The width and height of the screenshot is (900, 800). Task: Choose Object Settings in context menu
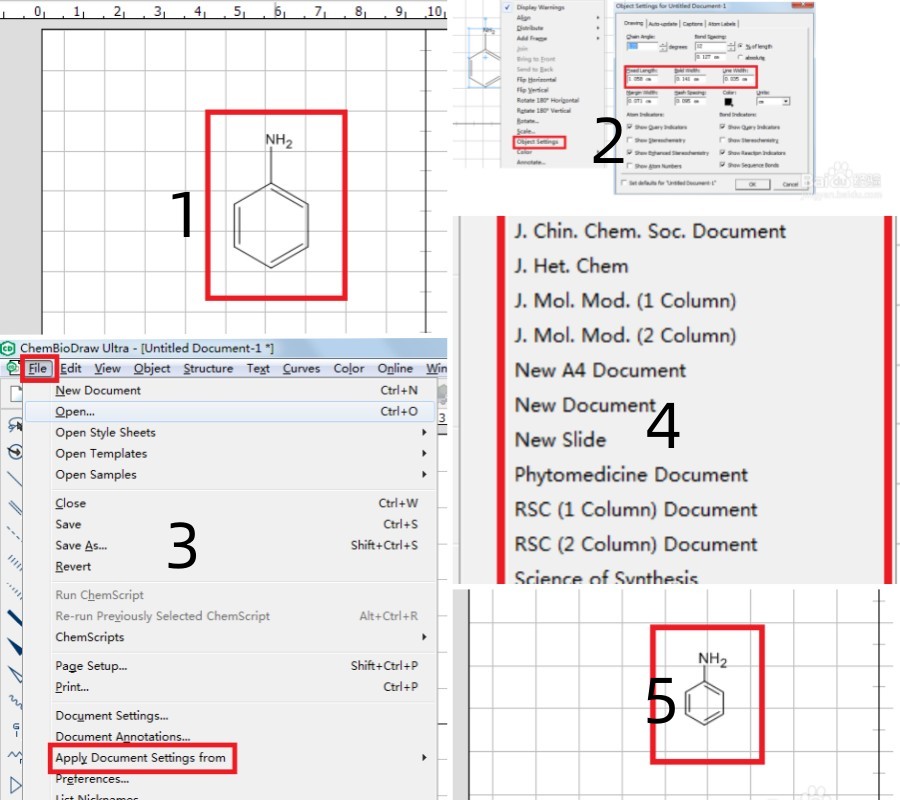coord(538,142)
